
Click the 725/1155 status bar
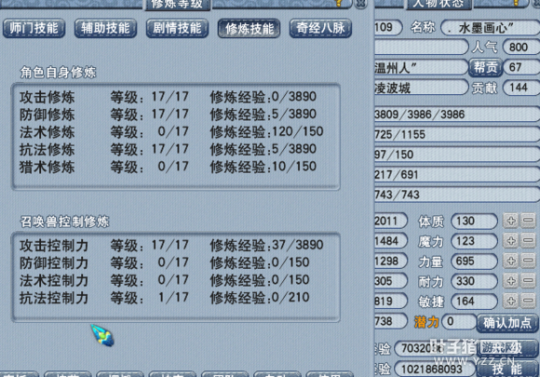tap(457, 134)
